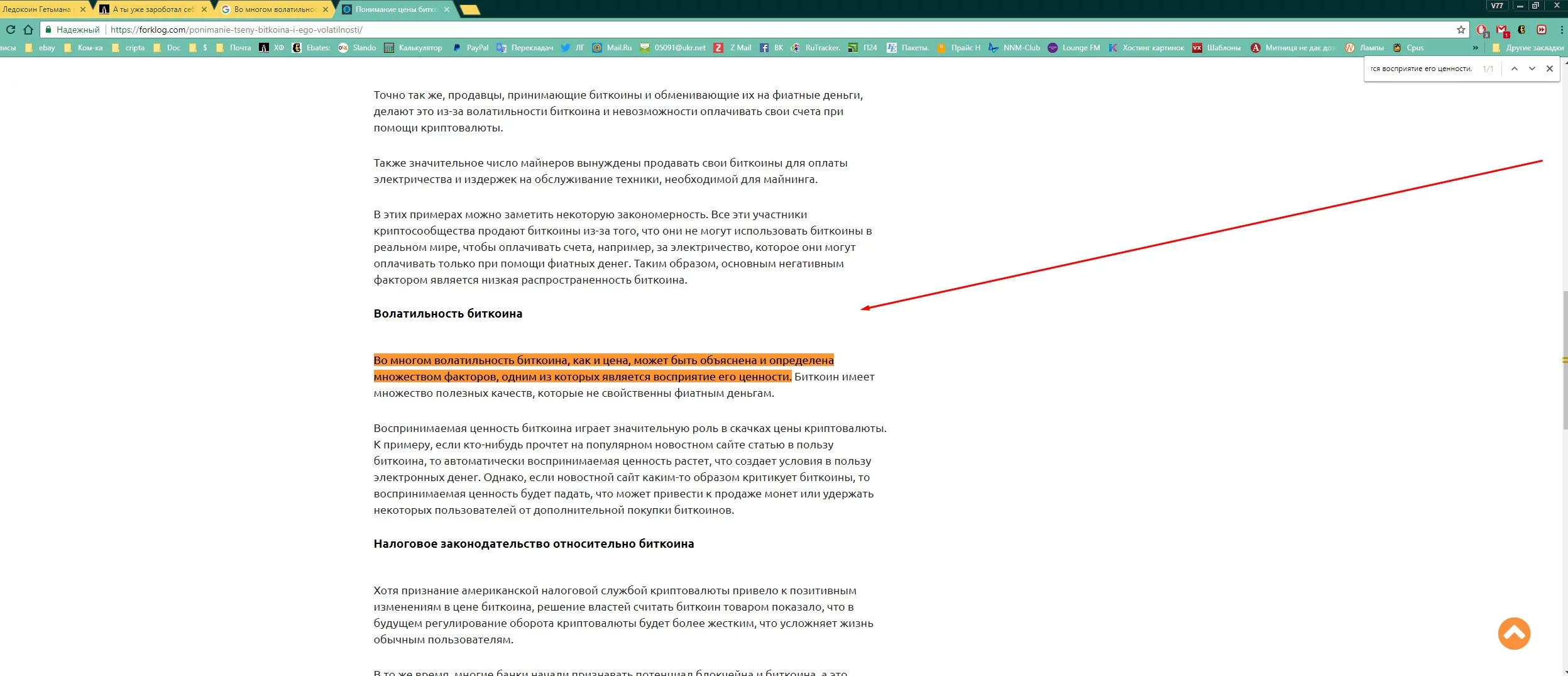Image resolution: width=1568 pixels, height=676 pixels.
Task: Click the V77 profile button
Action: tap(1497, 6)
